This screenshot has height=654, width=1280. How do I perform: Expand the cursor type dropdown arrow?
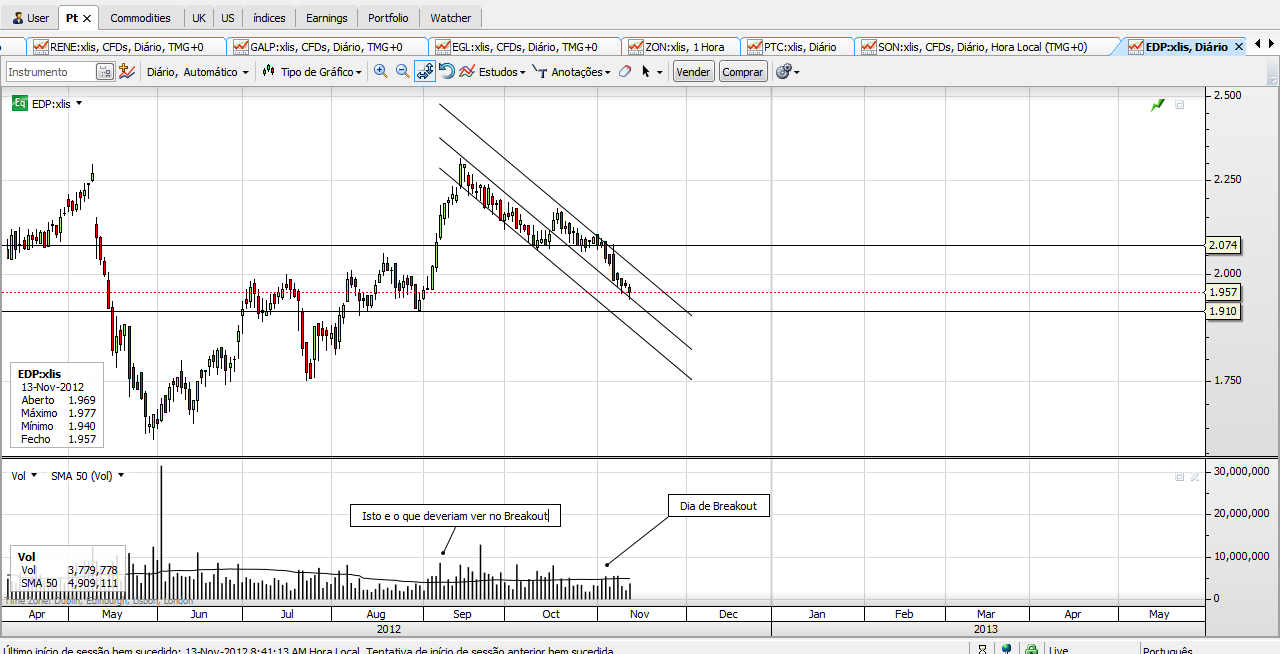tap(660, 72)
